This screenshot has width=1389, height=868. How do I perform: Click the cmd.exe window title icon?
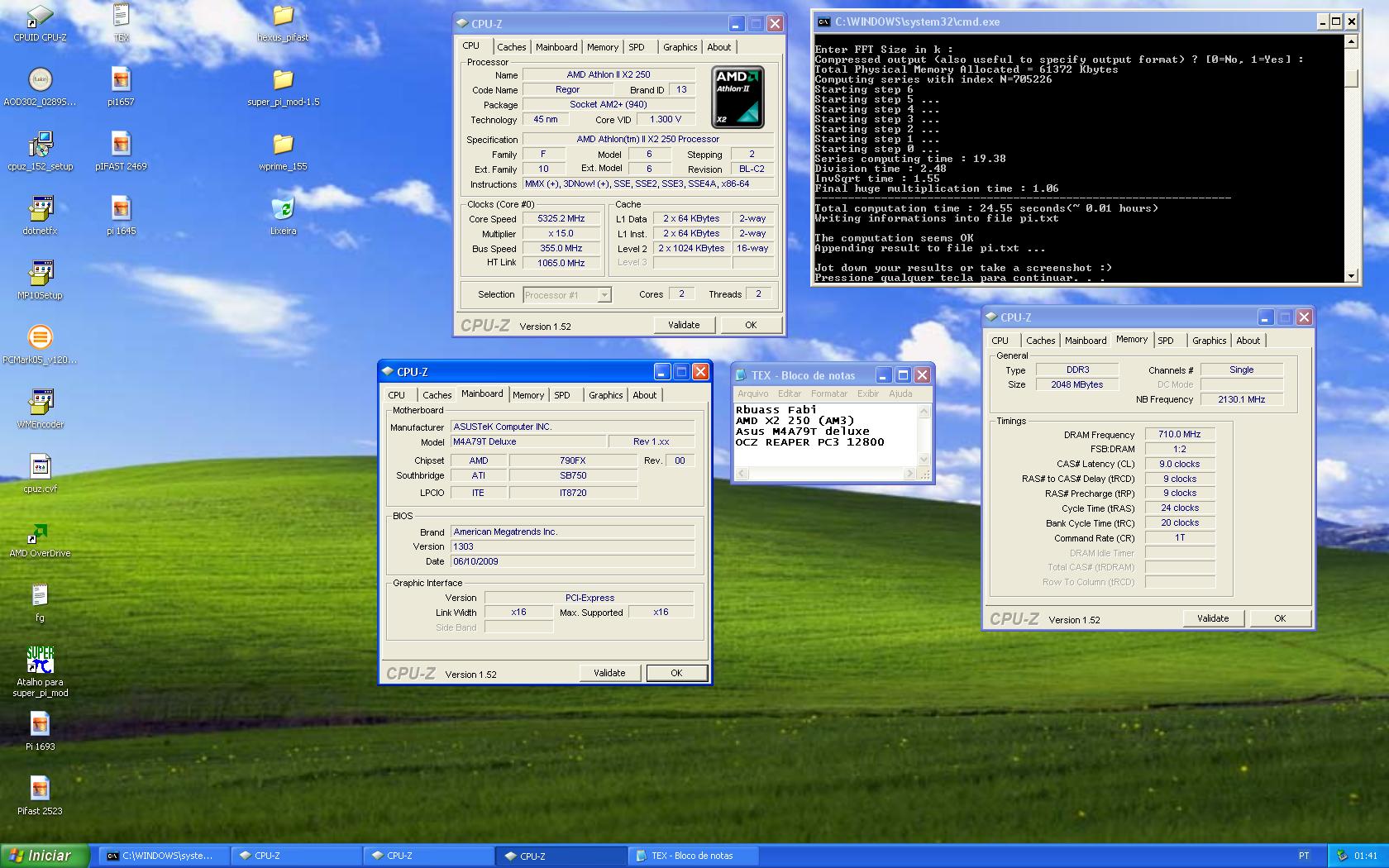point(823,22)
